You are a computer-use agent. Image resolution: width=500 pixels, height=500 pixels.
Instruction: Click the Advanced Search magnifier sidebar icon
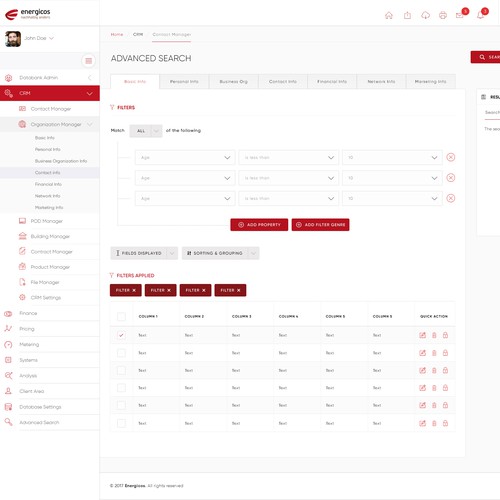pos(8,422)
